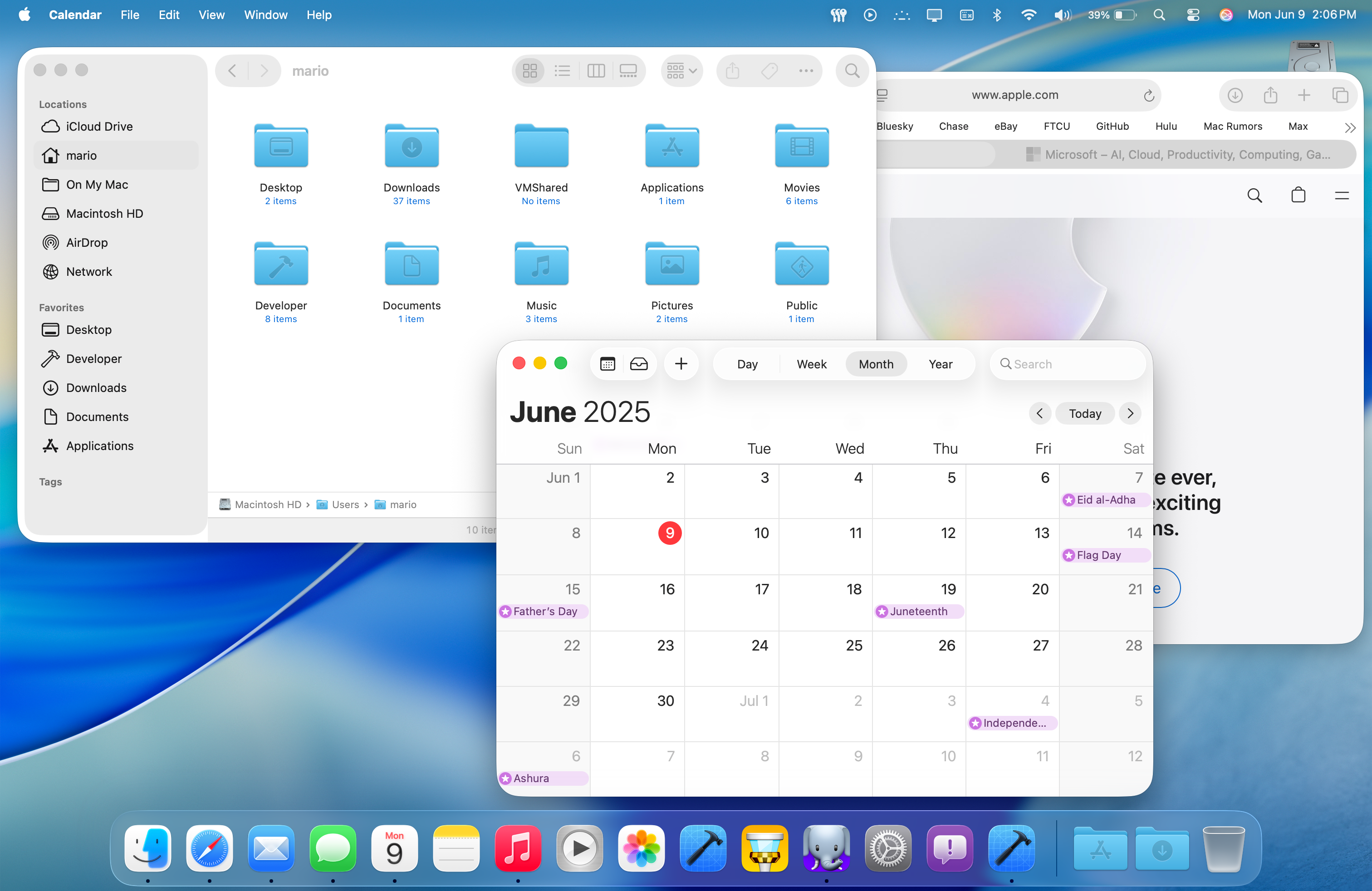Click Finder search magnifier icon
This screenshot has height=891, width=1372.
point(852,71)
